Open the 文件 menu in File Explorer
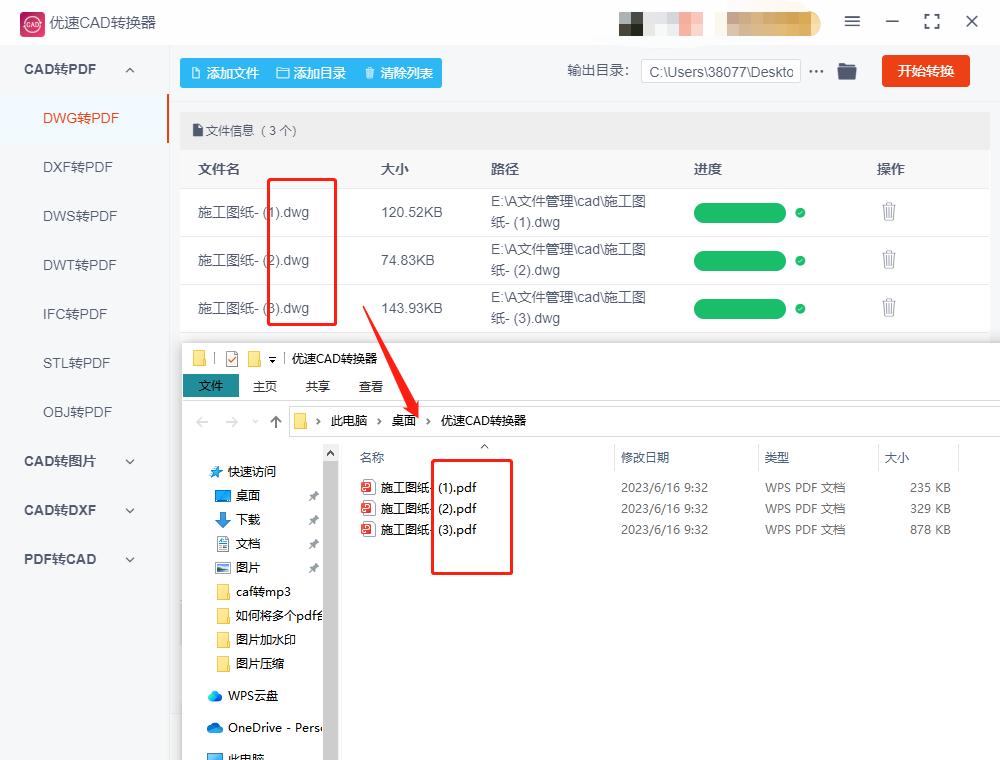1000x760 pixels. (211, 385)
